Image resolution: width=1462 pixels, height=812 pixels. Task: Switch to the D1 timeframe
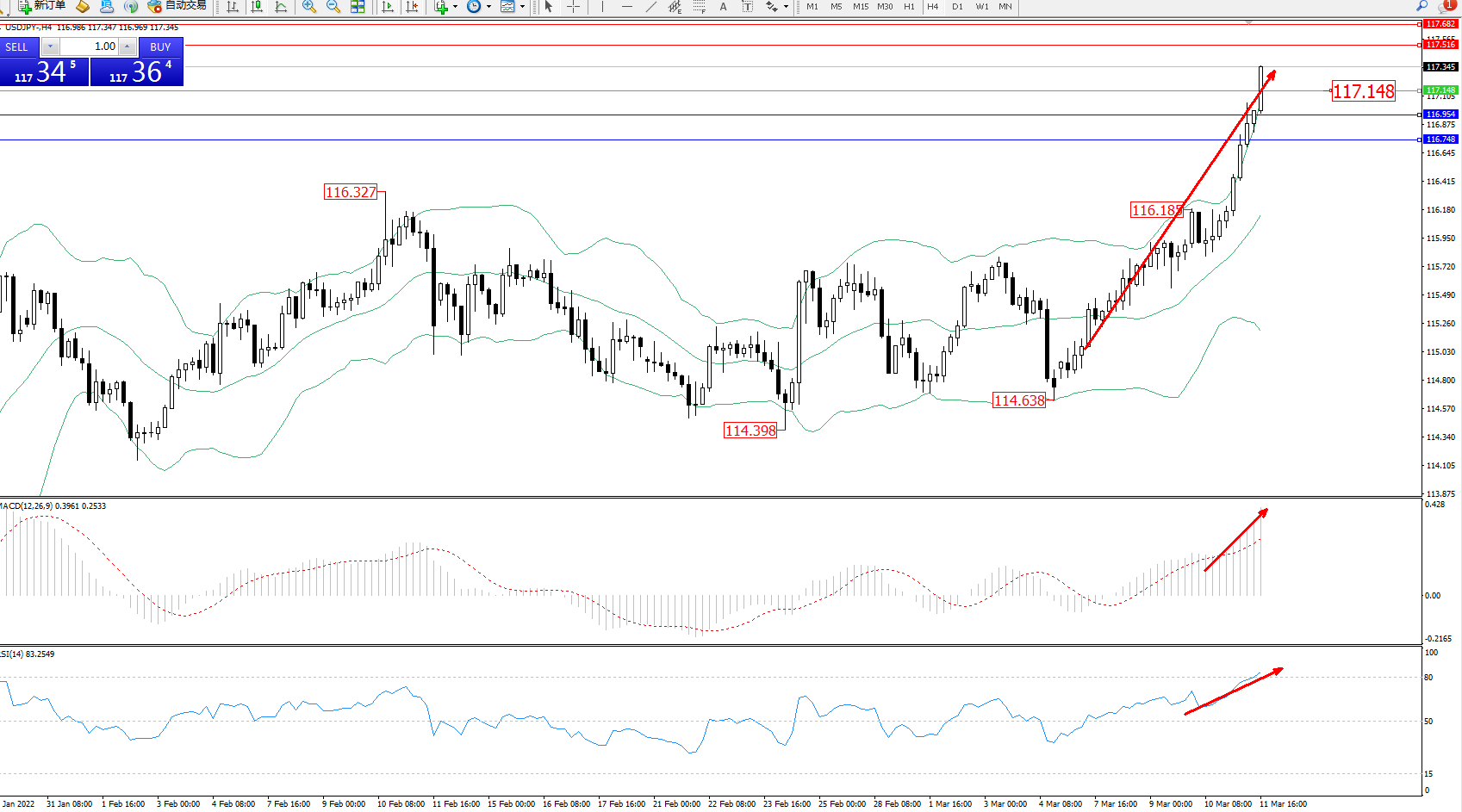tap(957, 7)
